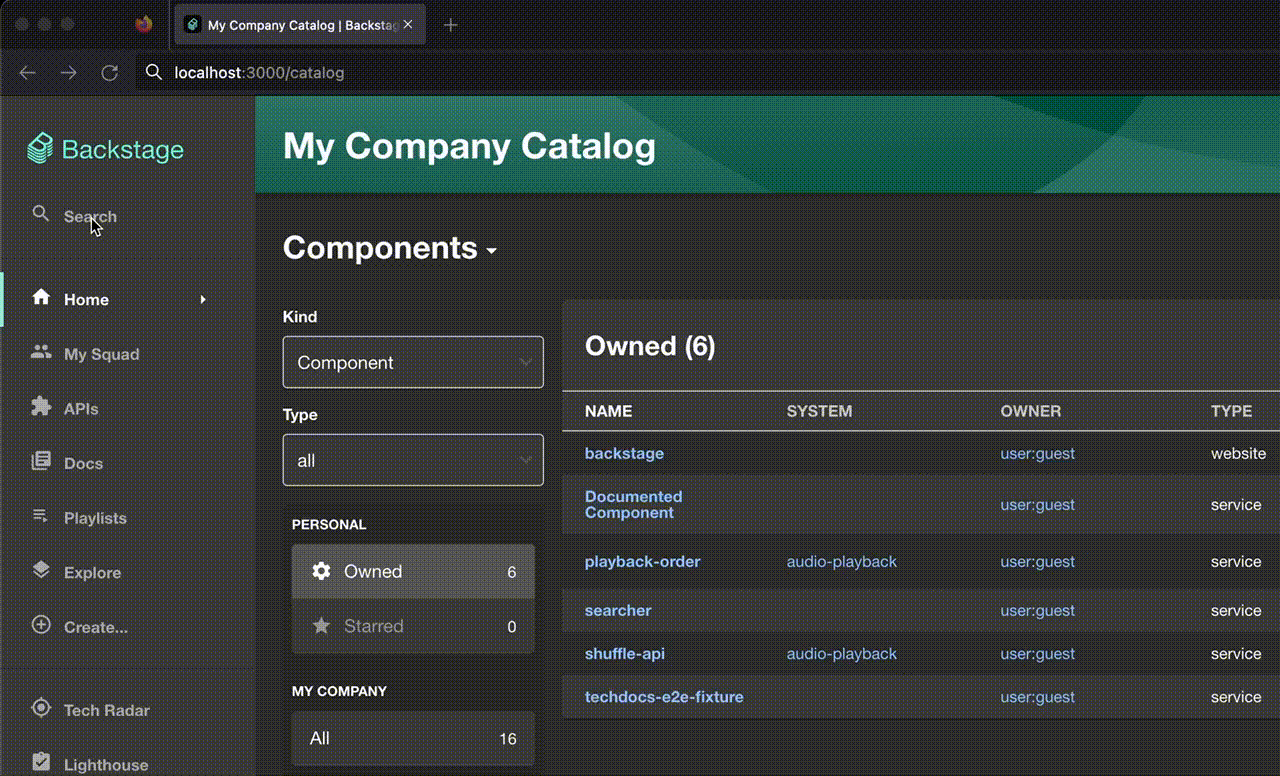Reload the page with browser refresh button

pos(110,73)
